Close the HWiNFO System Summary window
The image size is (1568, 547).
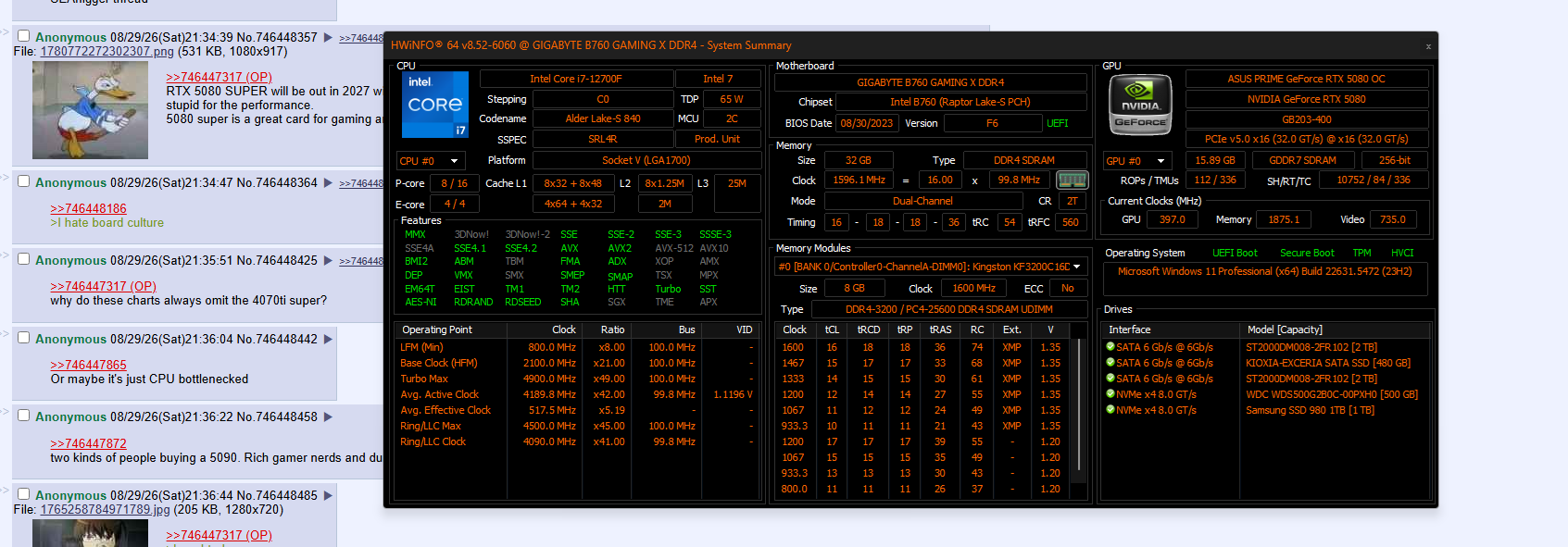pos(1428,45)
